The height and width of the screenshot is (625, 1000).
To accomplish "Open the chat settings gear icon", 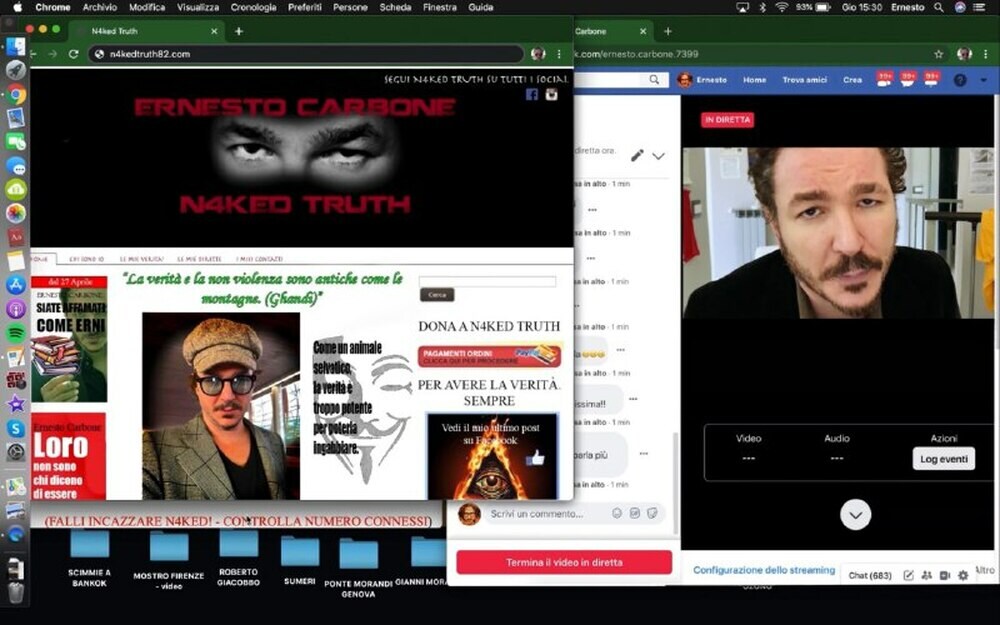I will [963, 575].
